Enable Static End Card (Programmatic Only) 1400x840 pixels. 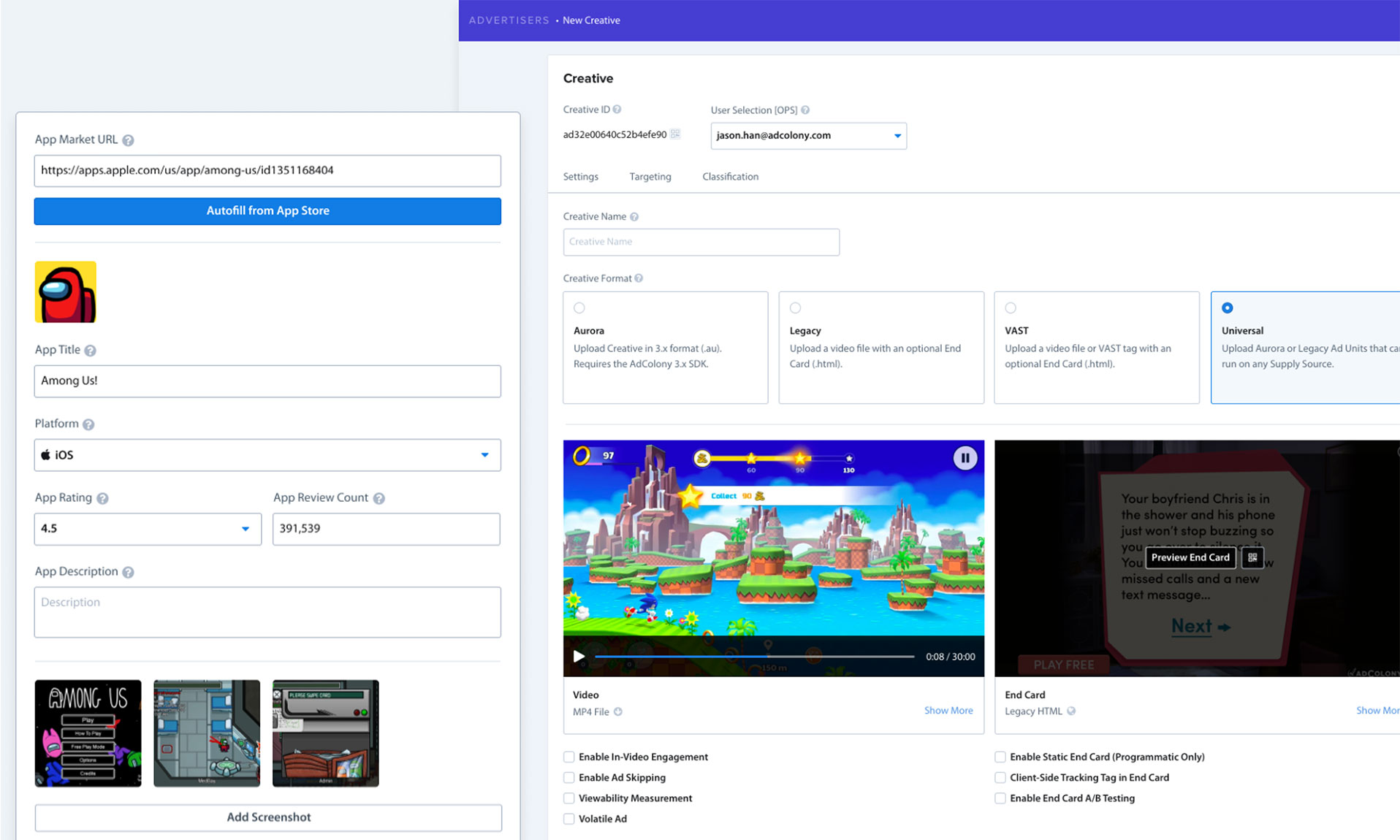click(x=1000, y=757)
